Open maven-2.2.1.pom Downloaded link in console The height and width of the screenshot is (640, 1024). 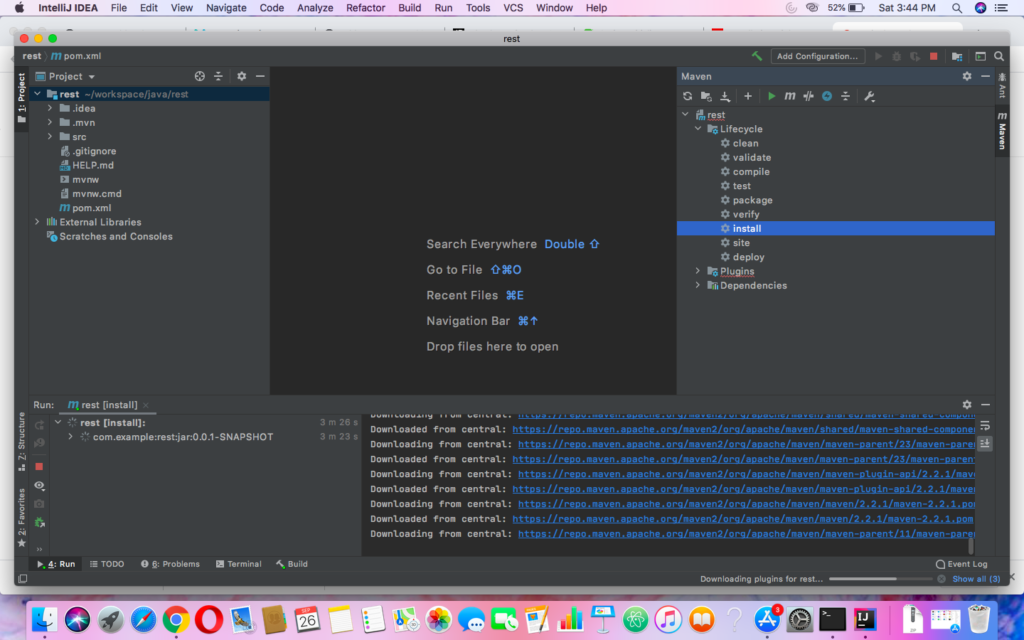tap(743, 519)
